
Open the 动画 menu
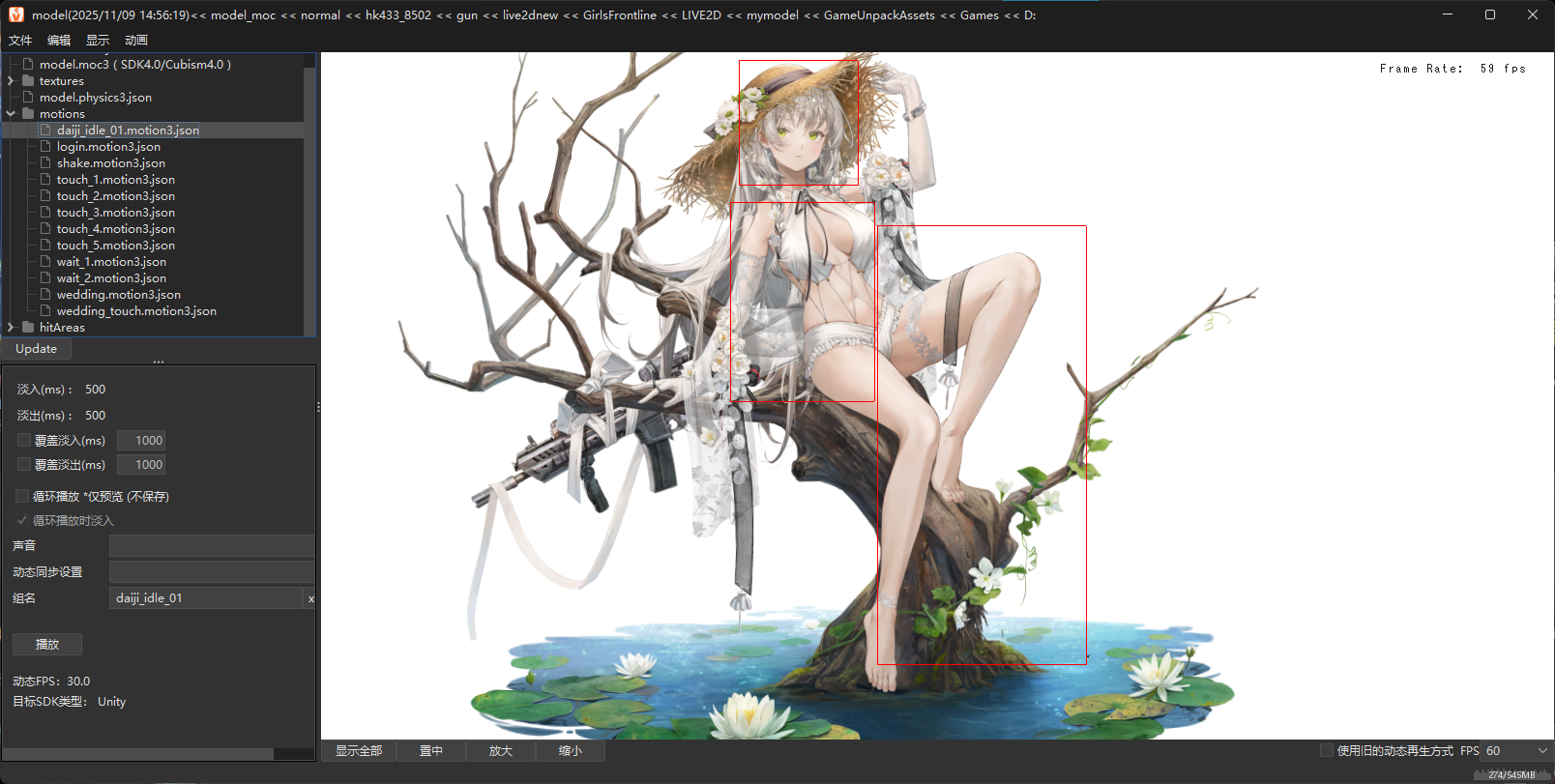136,41
